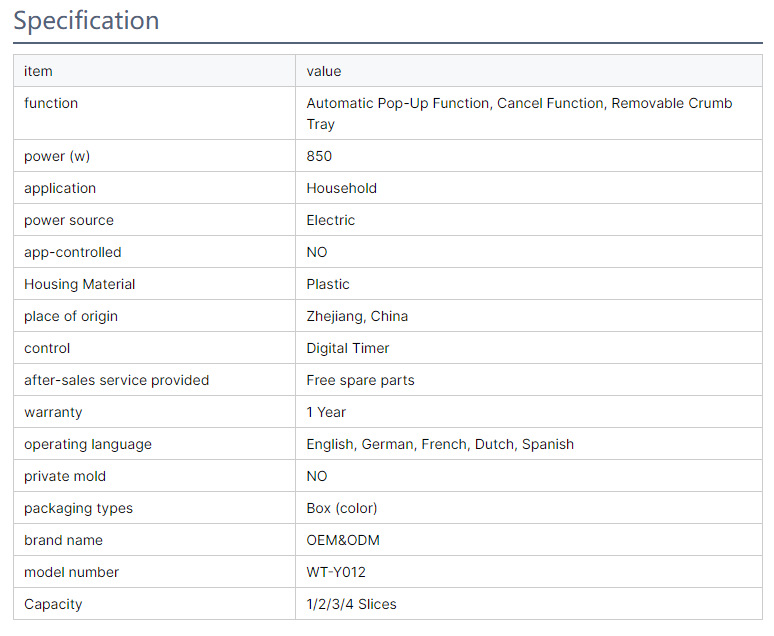This screenshot has width=774, height=636.
Task: Click the Plastic housing material value
Action: 328,284
